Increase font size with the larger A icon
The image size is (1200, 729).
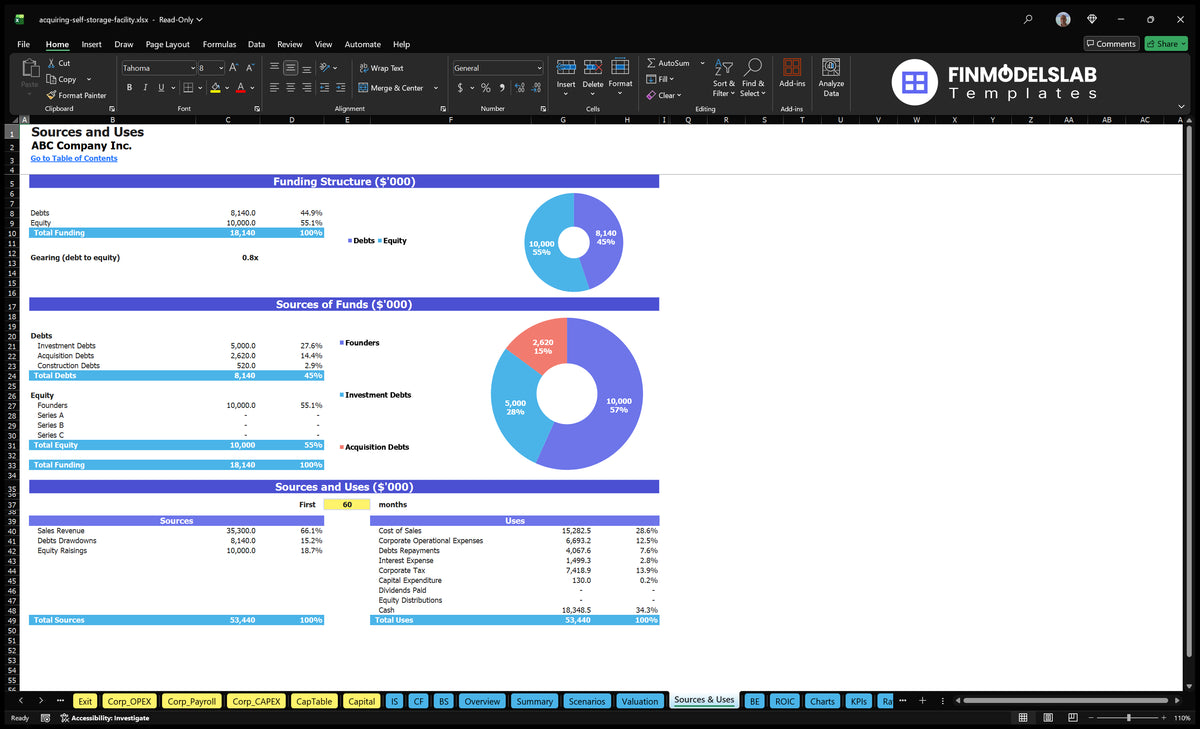(x=234, y=68)
